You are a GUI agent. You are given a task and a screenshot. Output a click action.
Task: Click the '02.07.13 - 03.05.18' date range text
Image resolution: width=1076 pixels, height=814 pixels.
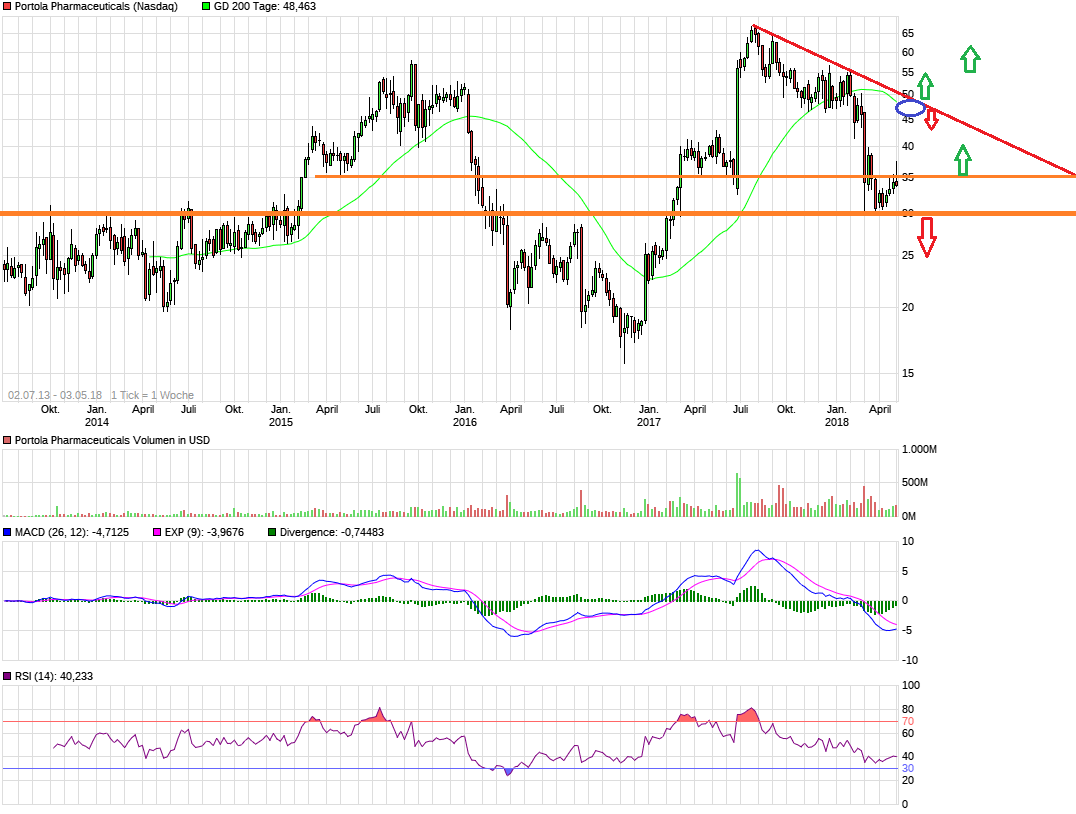click(x=55, y=395)
